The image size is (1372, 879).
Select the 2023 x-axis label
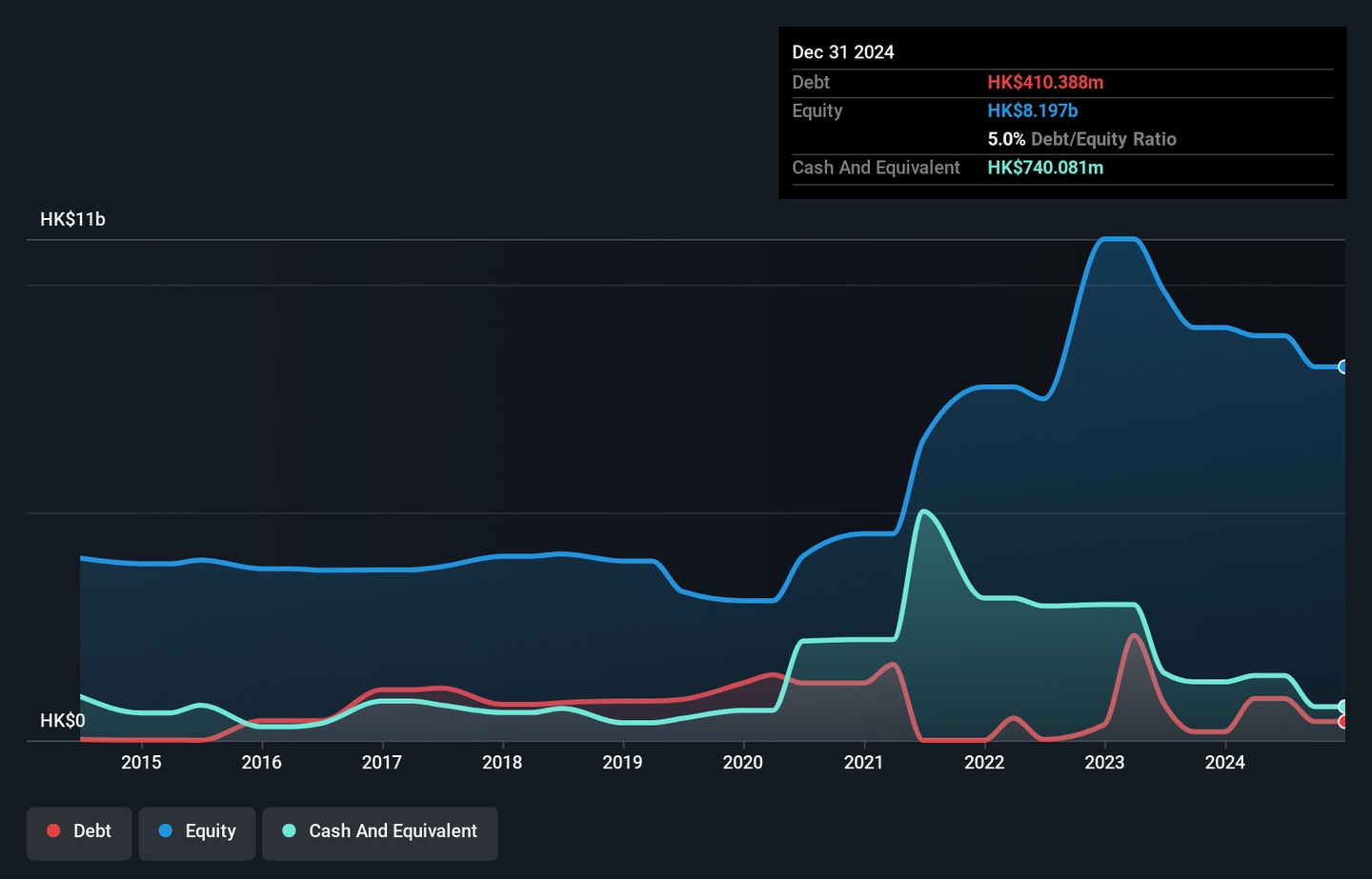(1104, 762)
